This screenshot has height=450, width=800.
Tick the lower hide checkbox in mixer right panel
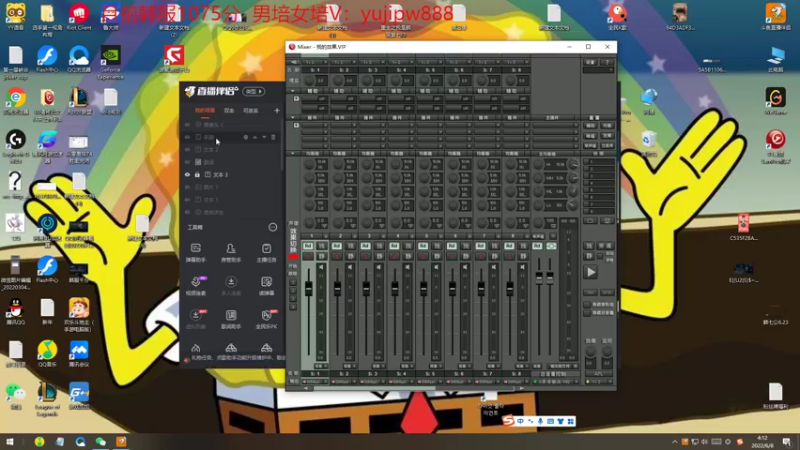[587, 313]
